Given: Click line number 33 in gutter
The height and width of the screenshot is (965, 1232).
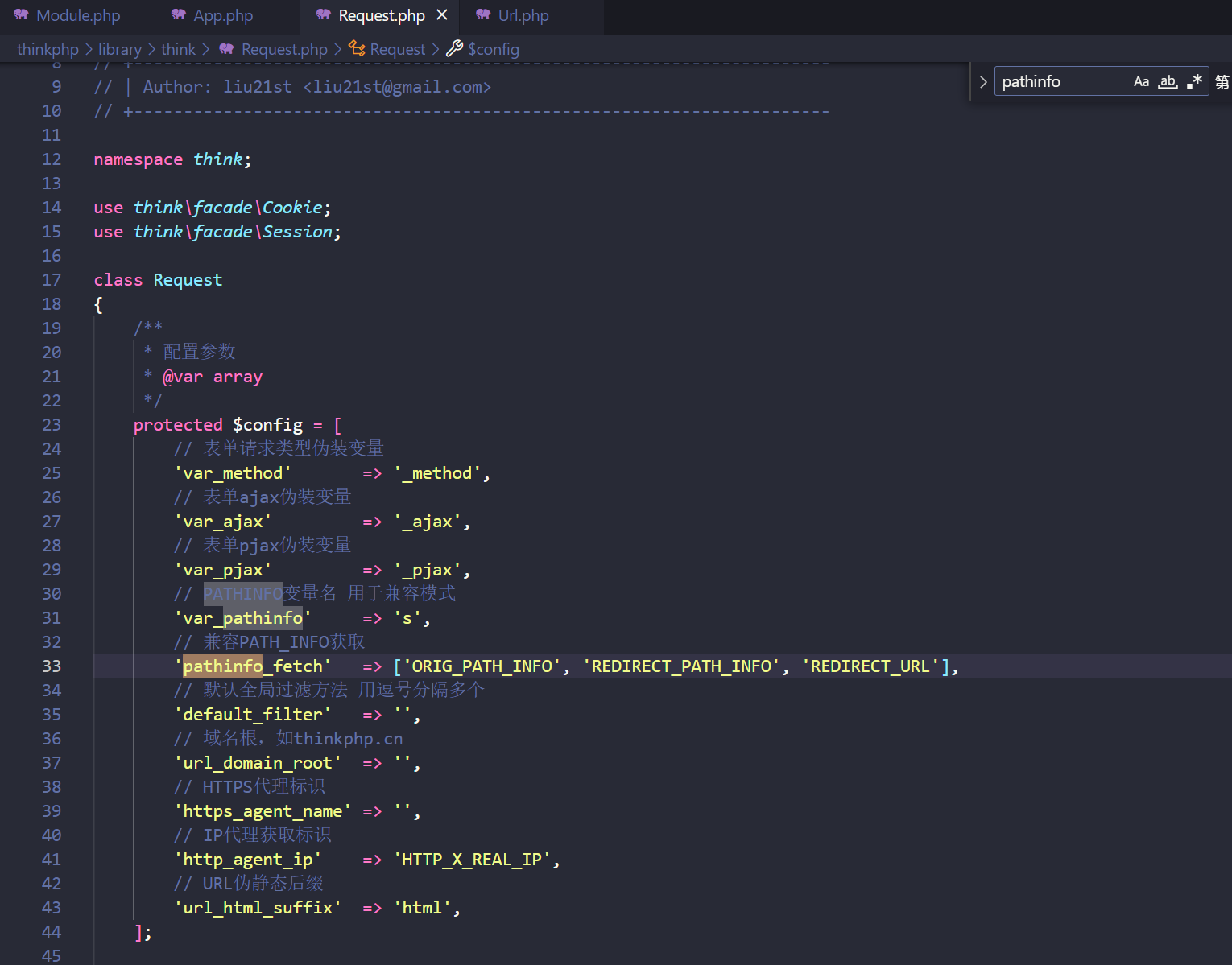Looking at the screenshot, I should click(x=52, y=666).
